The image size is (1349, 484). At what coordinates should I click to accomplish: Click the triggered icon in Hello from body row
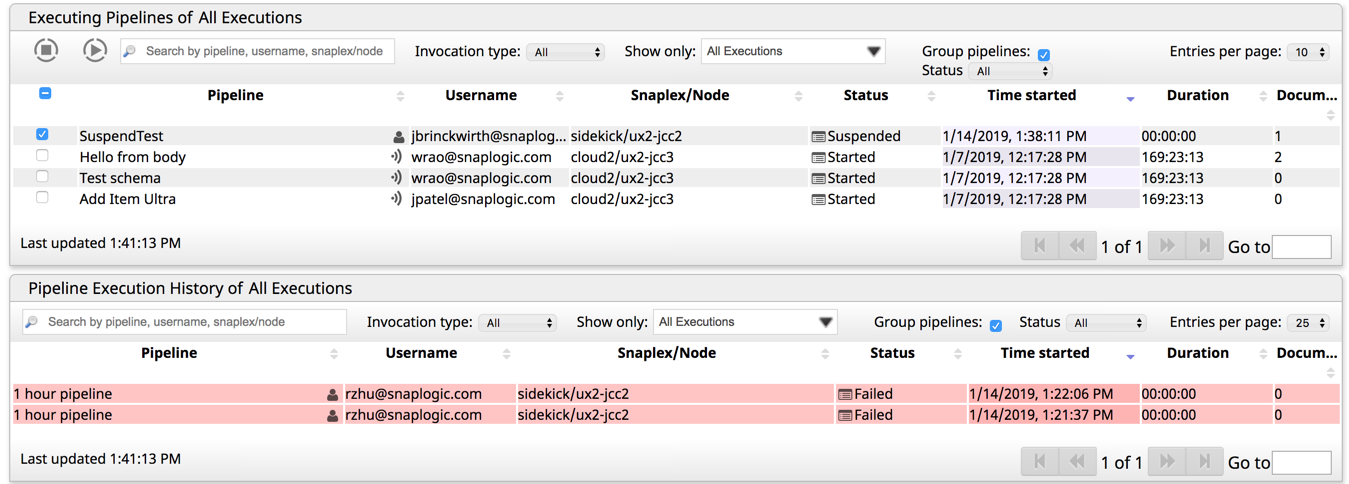point(397,157)
